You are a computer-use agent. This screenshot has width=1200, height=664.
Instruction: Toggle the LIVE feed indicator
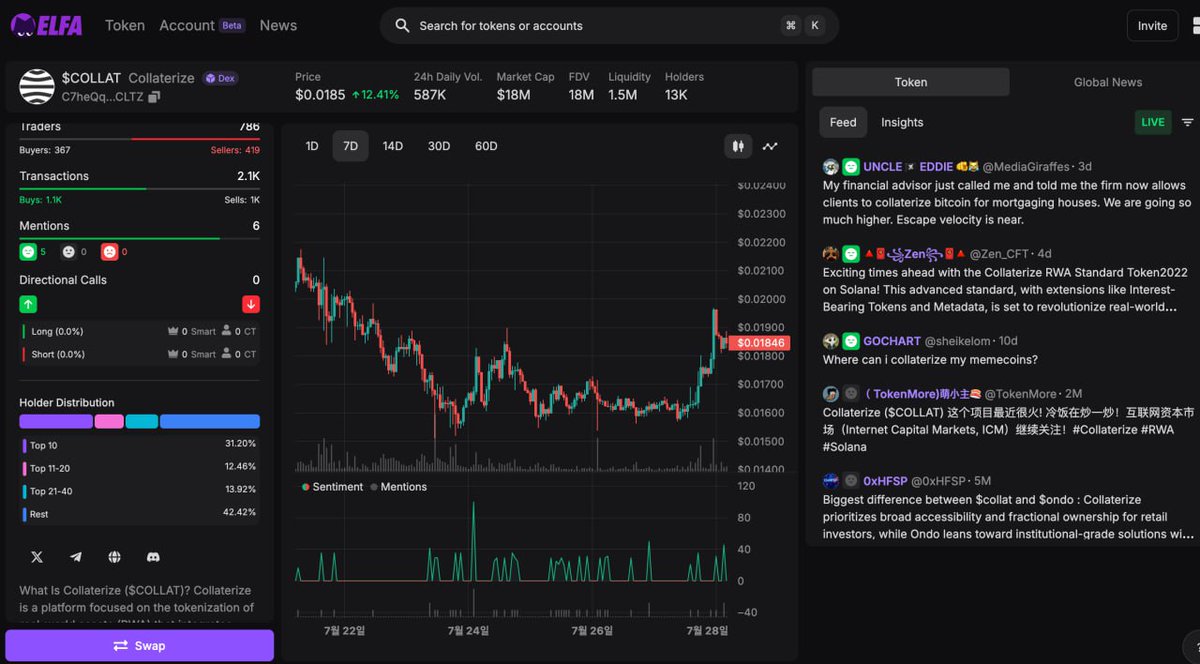click(1153, 122)
